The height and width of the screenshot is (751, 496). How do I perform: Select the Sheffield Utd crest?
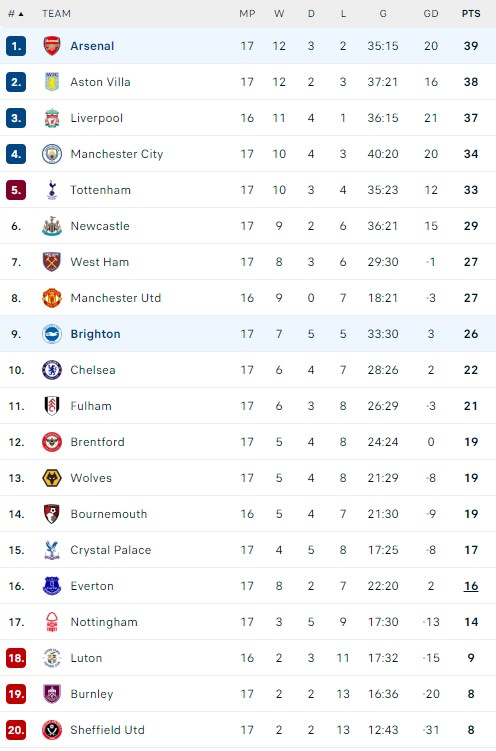point(52,729)
